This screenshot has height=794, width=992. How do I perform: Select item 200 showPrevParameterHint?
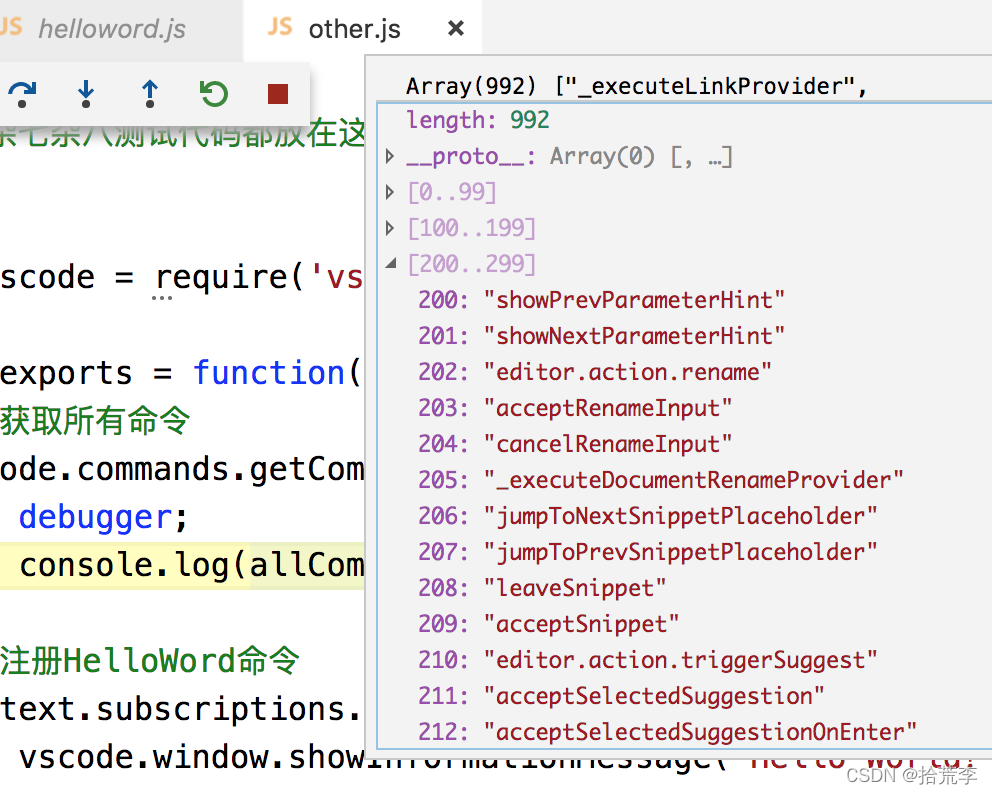coord(601,300)
